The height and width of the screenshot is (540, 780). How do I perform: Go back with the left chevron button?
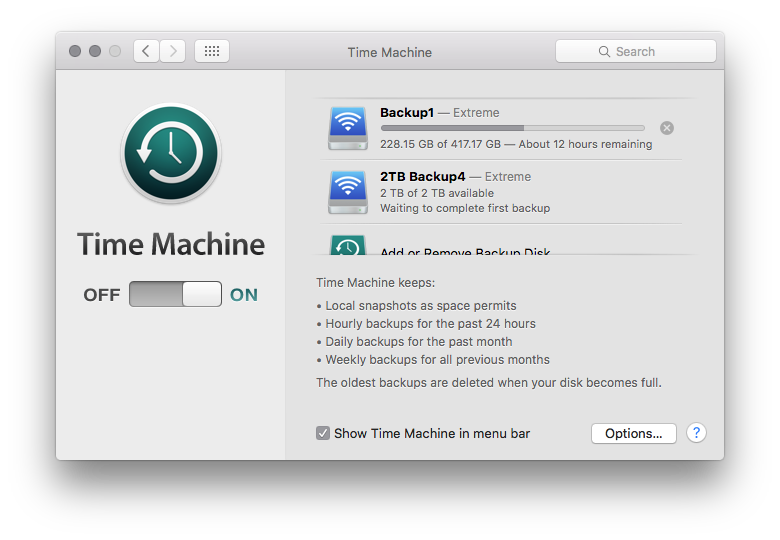click(146, 51)
